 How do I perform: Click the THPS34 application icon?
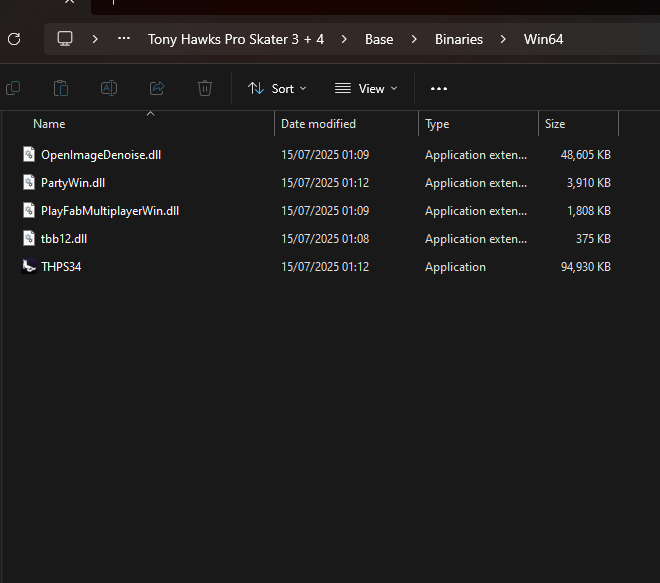(x=29, y=267)
